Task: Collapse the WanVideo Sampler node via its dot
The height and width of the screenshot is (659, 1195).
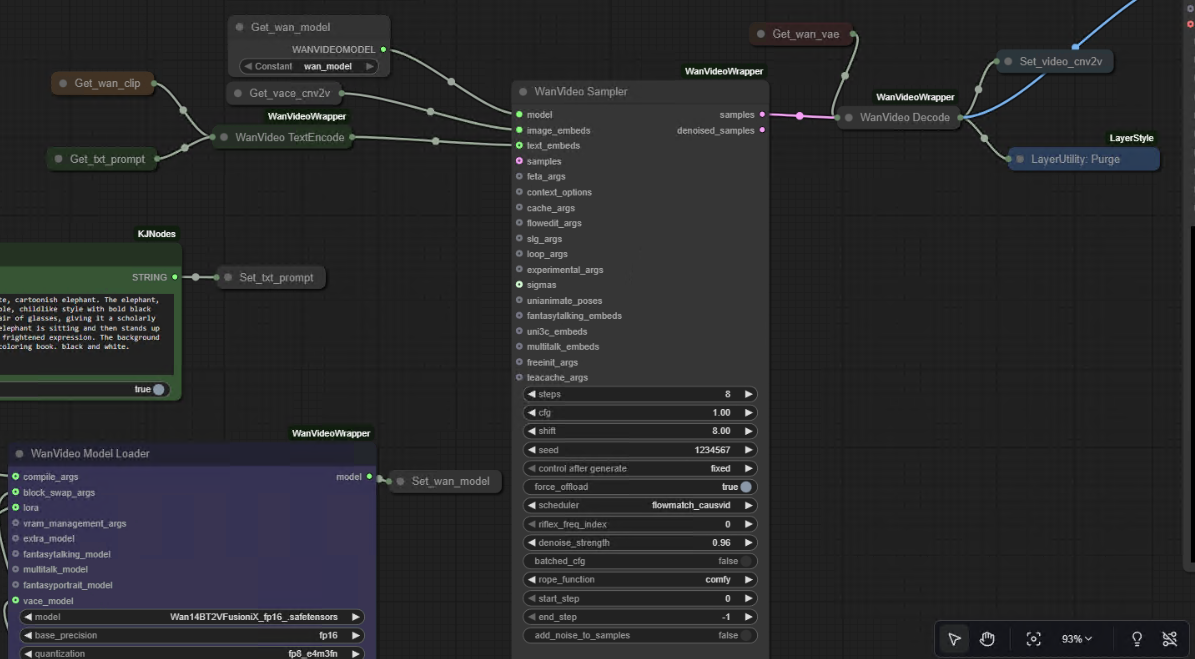Action: (523, 91)
